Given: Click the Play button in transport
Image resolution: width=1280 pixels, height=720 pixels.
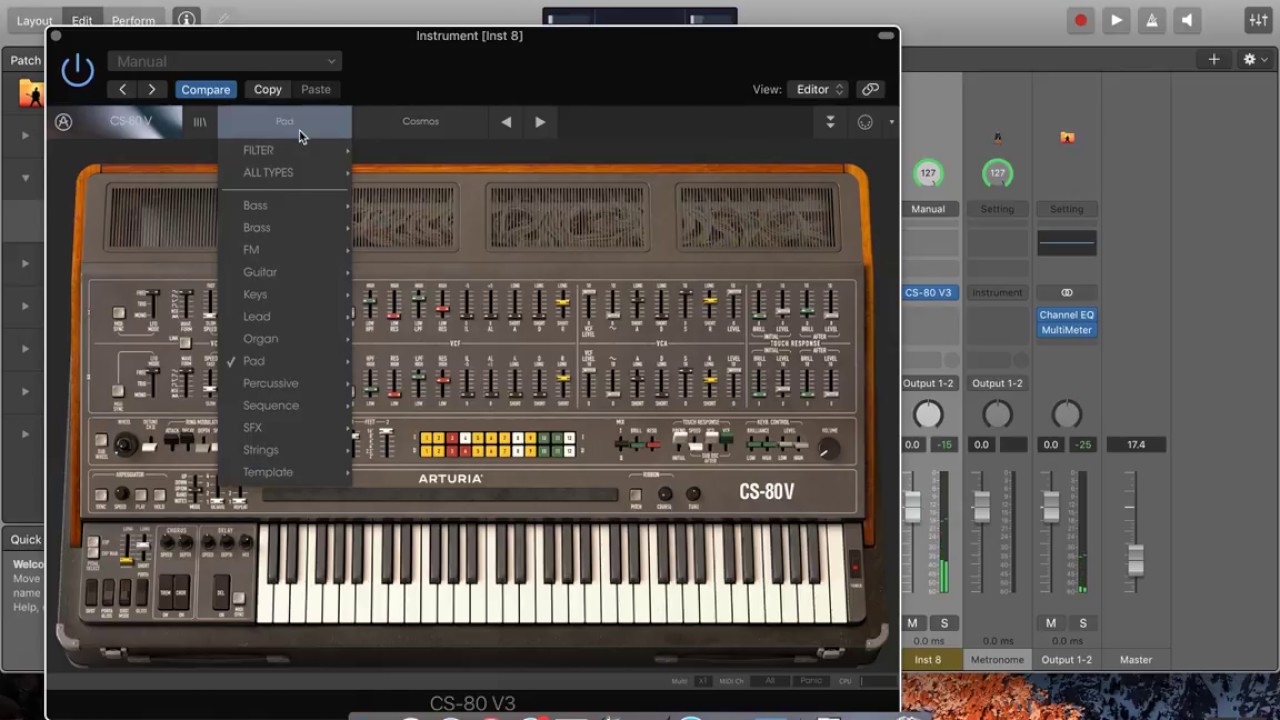Looking at the screenshot, I should pyautogui.click(x=1116, y=20).
